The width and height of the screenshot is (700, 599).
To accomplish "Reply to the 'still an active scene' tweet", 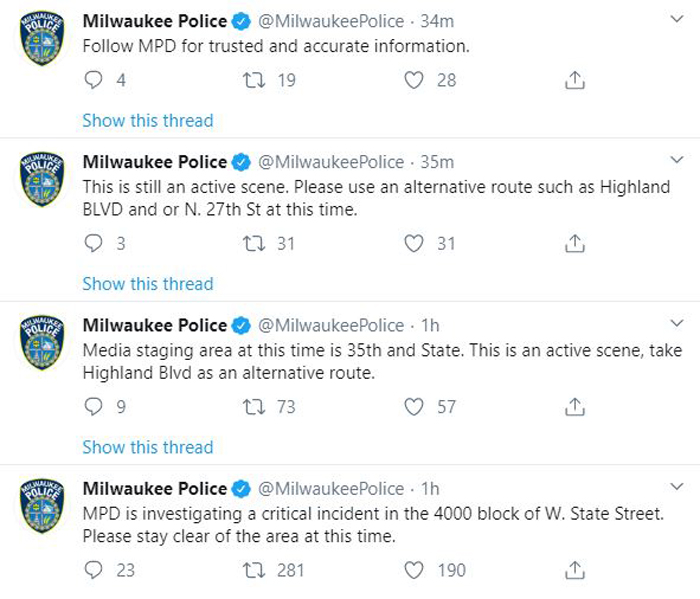I will [x=93, y=244].
